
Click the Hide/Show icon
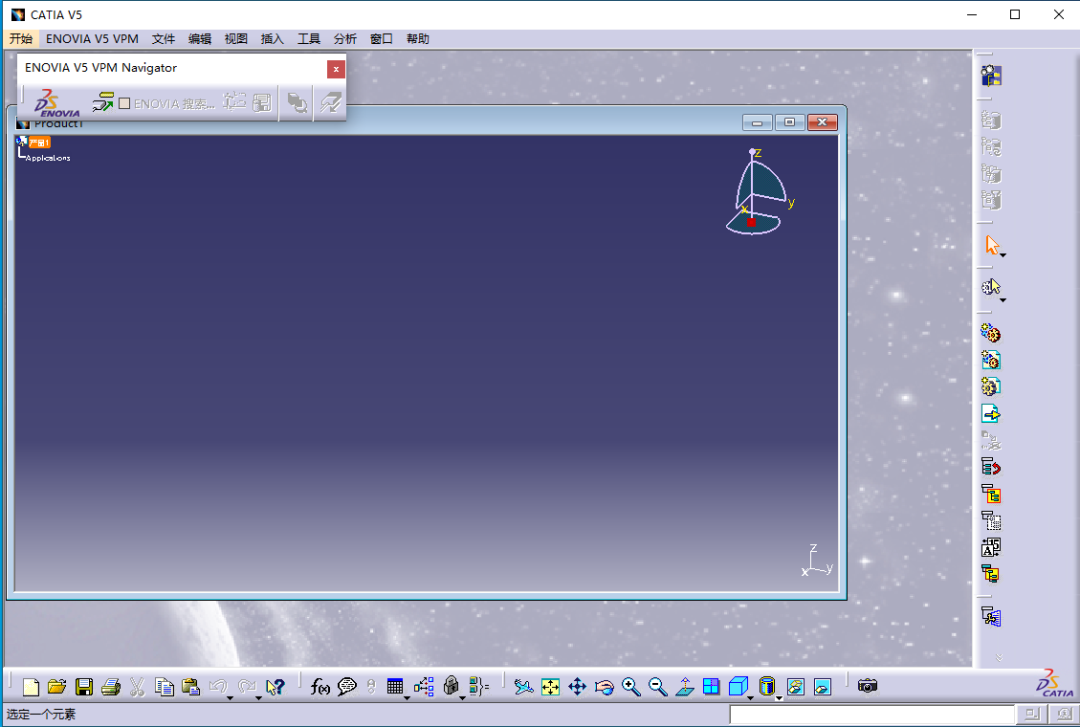click(796, 686)
